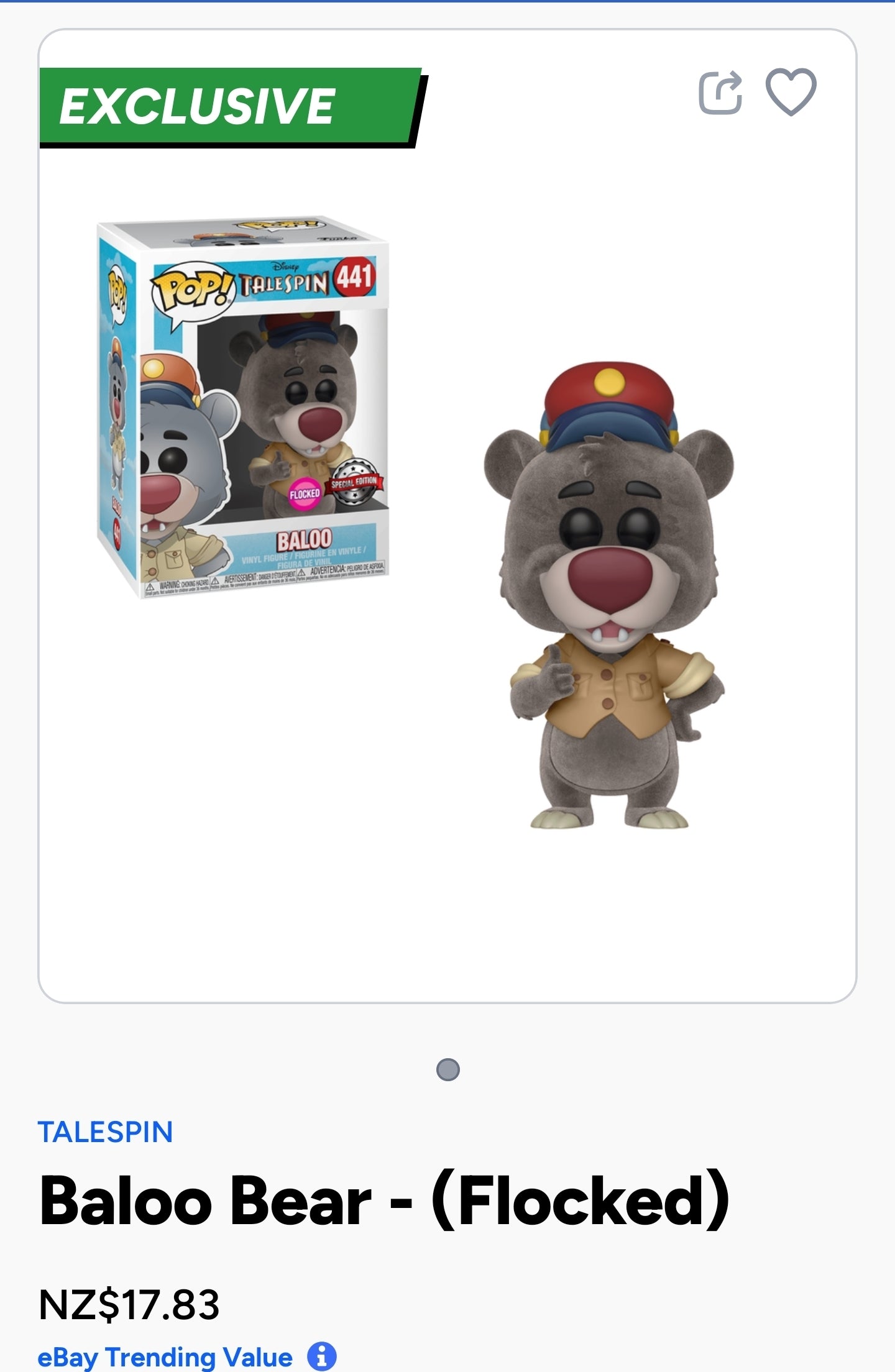Image resolution: width=895 pixels, height=1372 pixels.
Task: Tap the BALOO name label on box
Action: pyautogui.click(x=304, y=539)
